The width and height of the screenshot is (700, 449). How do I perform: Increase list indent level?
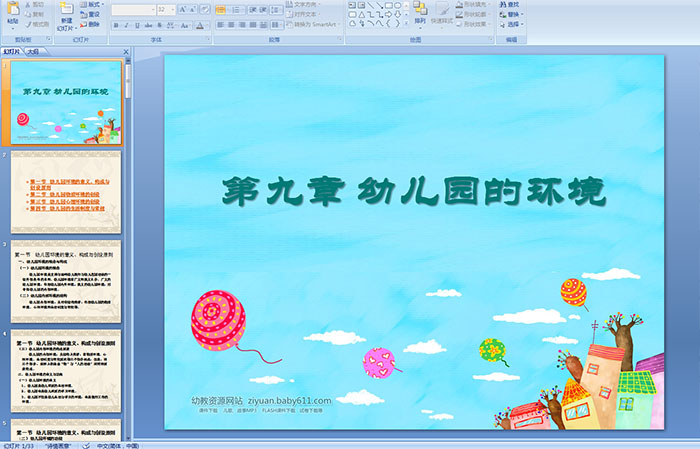263,9
